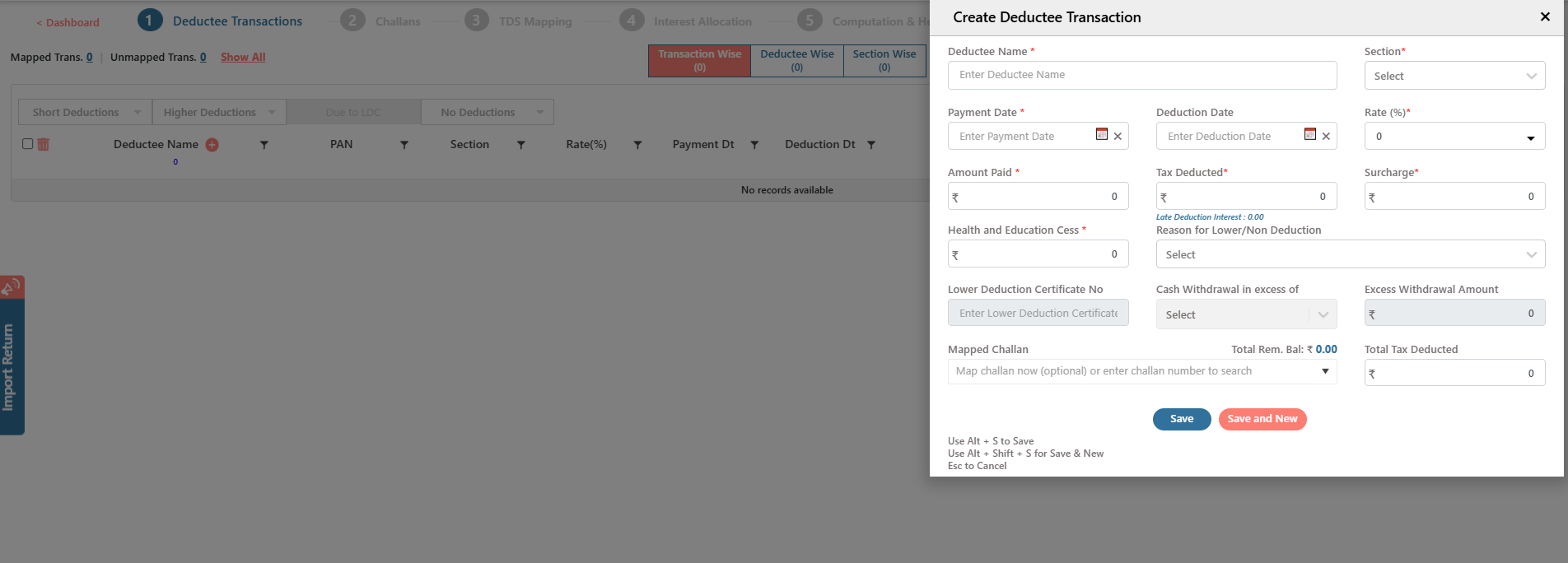This screenshot has width=1568, height=563.
Task: Click the Tax Deducted input field
Action: [1246, 196]
